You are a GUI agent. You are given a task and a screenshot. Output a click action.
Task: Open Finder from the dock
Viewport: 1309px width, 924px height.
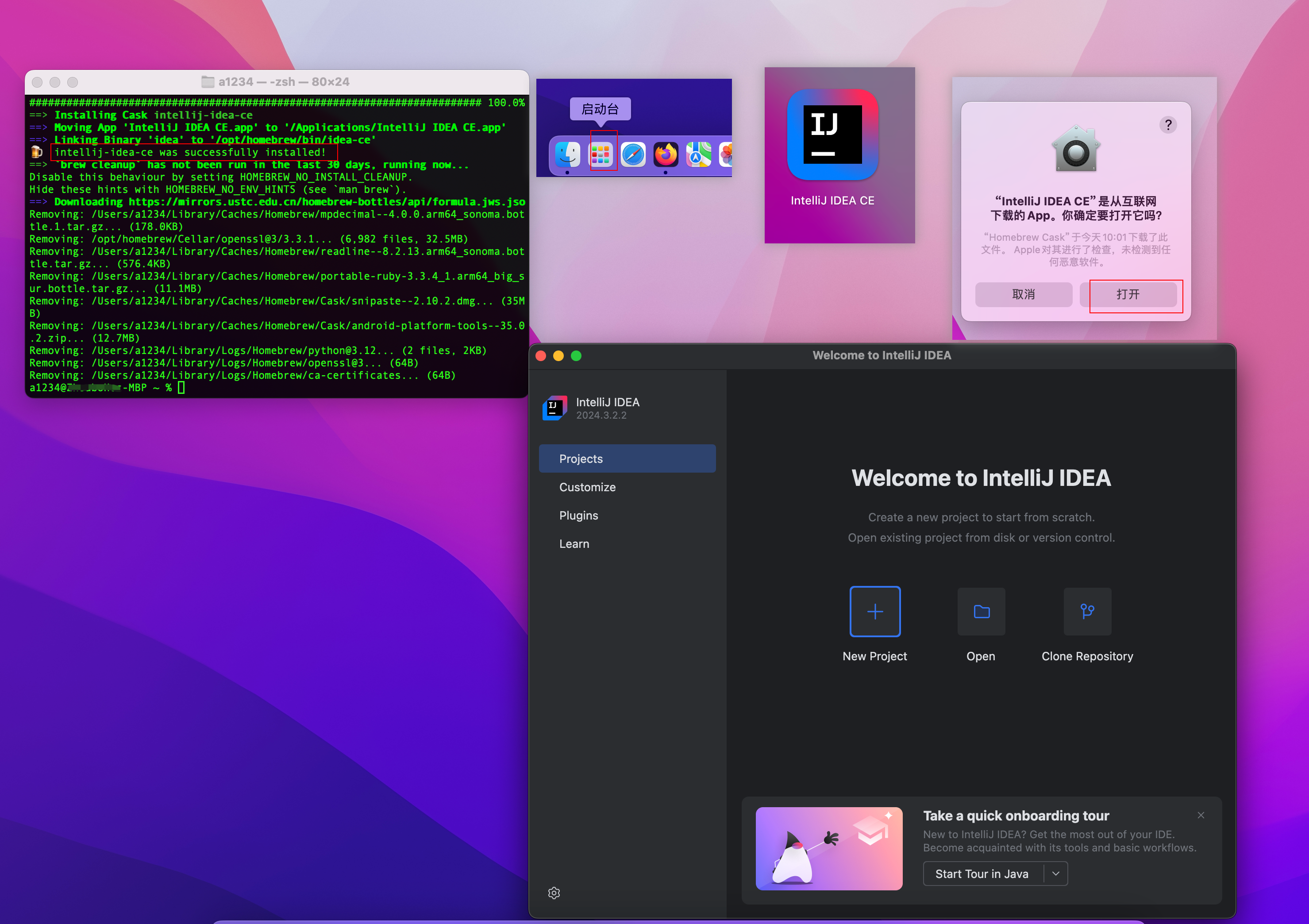pos(568,154)
